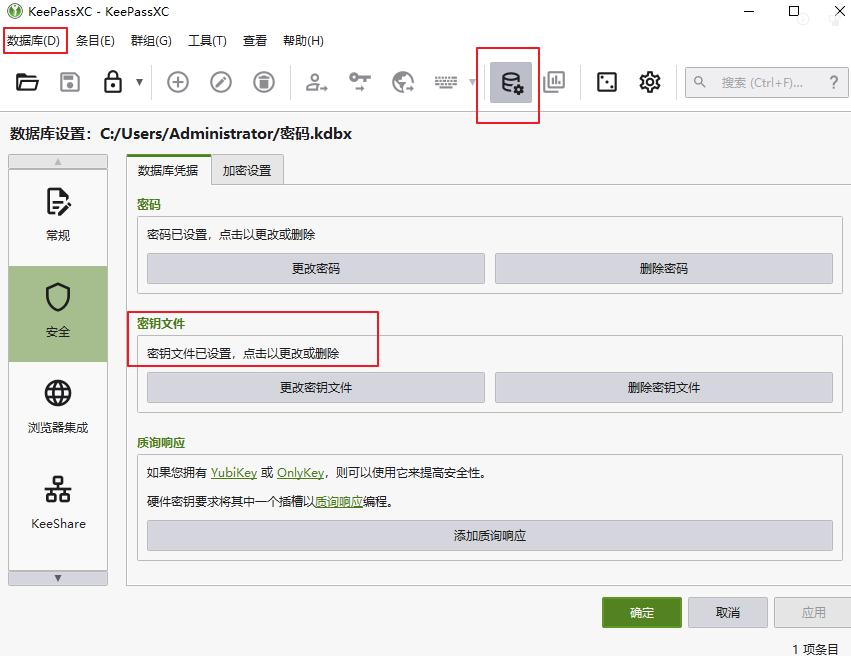This screenshot has height=656, width=851.
Task: Add a new entry with plus icon
Action: tap(177, 82)
